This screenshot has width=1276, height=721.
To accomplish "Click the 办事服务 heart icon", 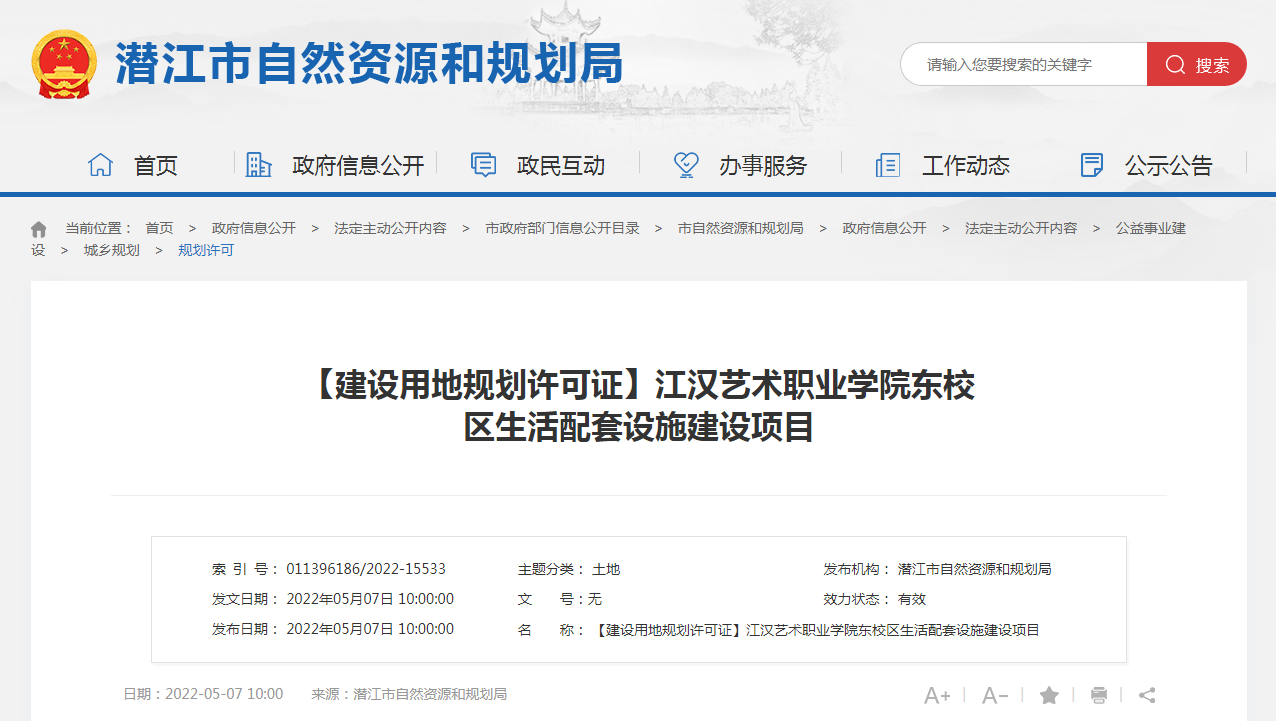I will pyautogui.click(x=686, y=165).
